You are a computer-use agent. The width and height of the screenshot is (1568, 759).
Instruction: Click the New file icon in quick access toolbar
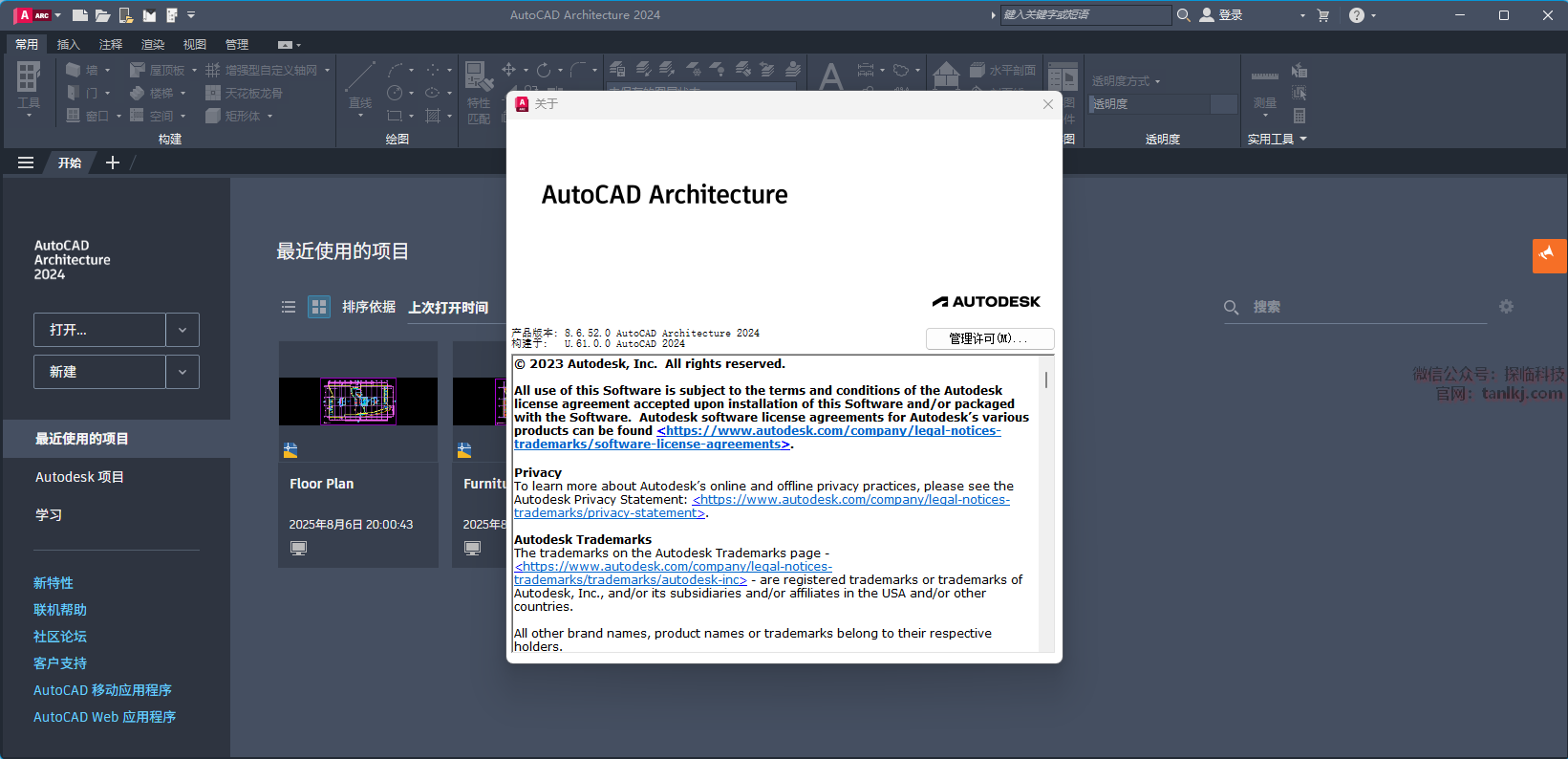click(80, 15)
